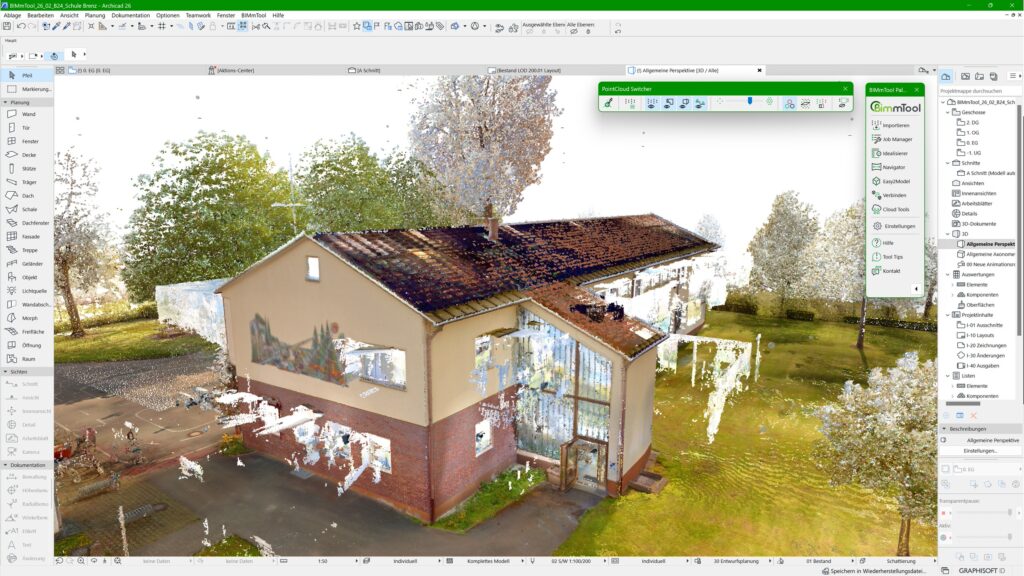Open the Job Manager from the BIMmTool palette
This screenshot has width=1024, height=576.
893,139
